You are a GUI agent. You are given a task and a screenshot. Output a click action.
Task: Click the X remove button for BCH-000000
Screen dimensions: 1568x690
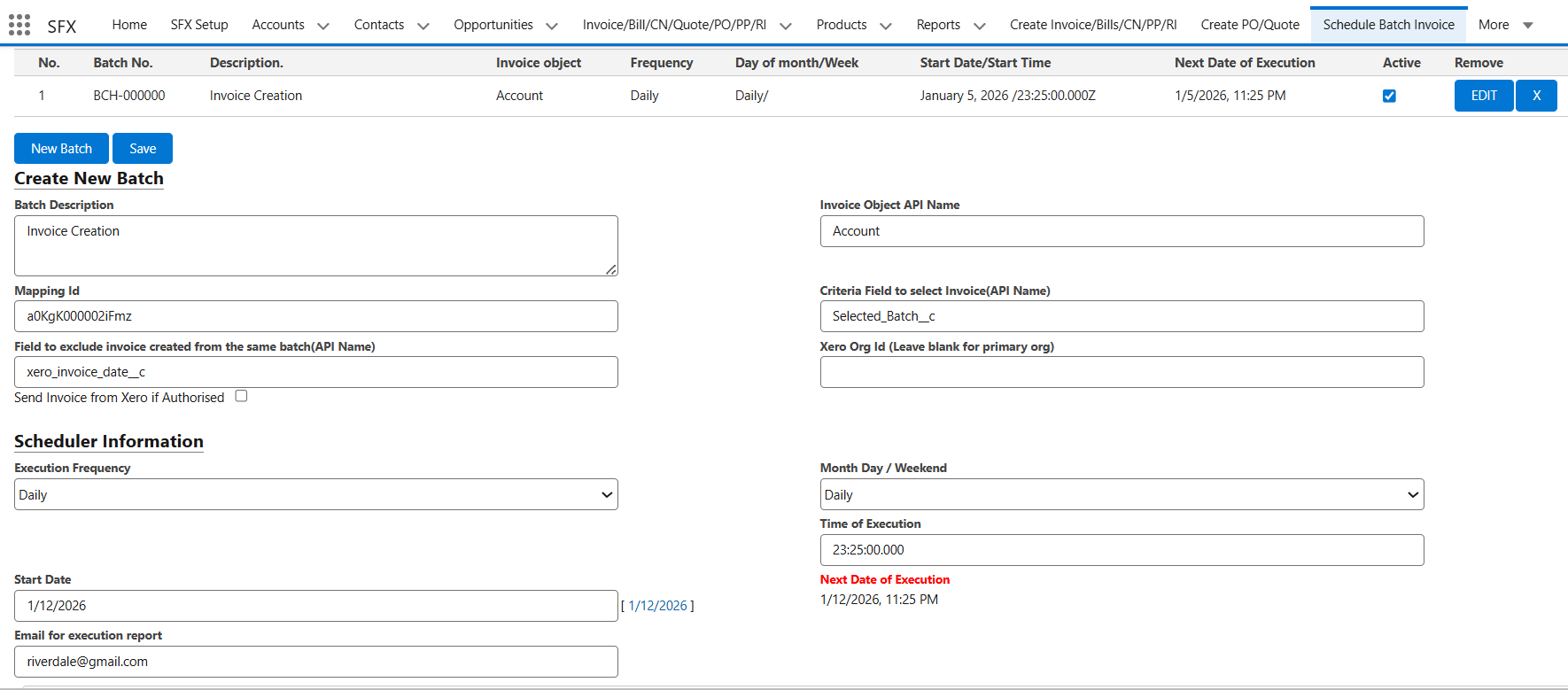(1536, 96)
